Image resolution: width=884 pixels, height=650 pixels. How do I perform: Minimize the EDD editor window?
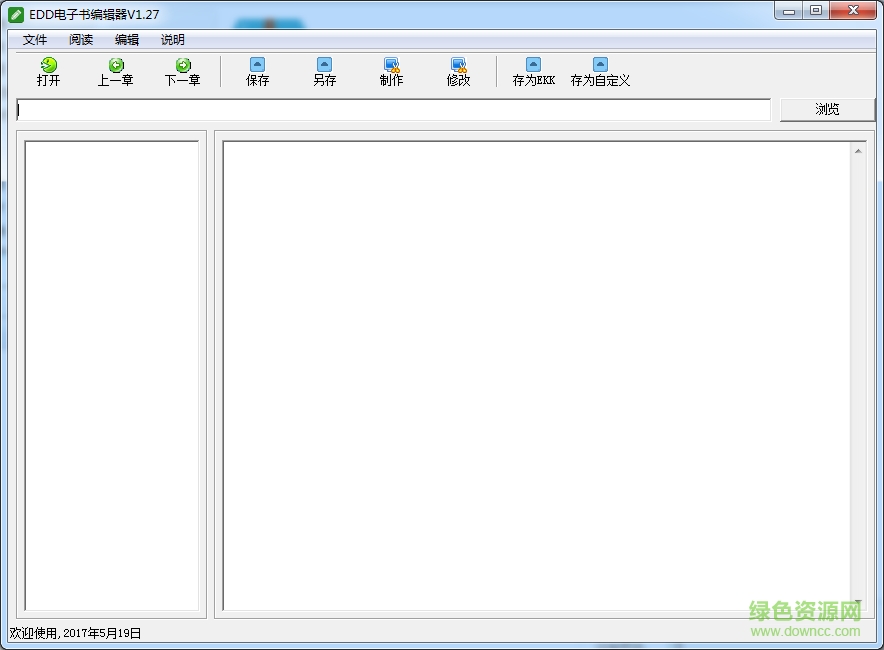point(789,11)
